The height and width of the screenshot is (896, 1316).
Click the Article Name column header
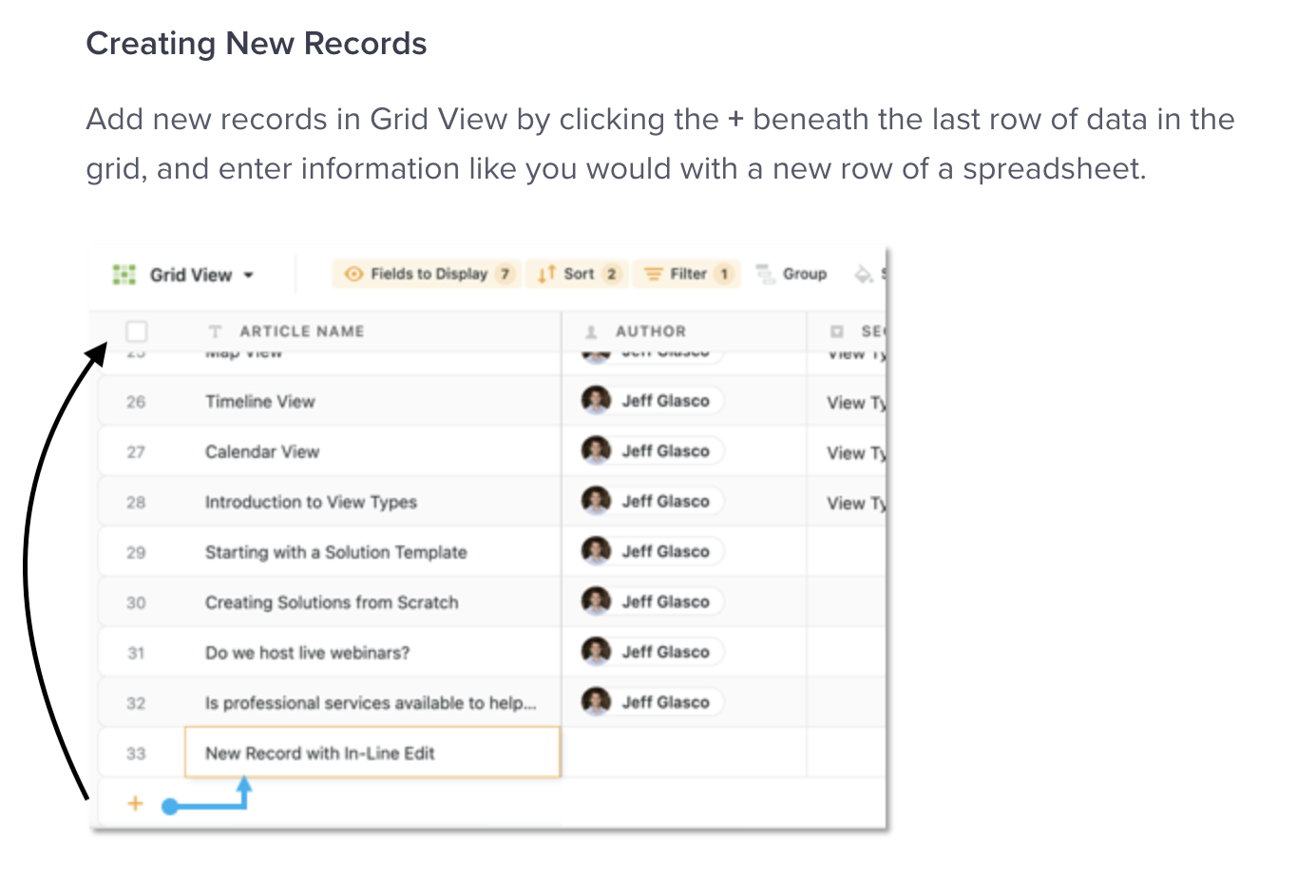pyautogui.click(x=301, y=332)
